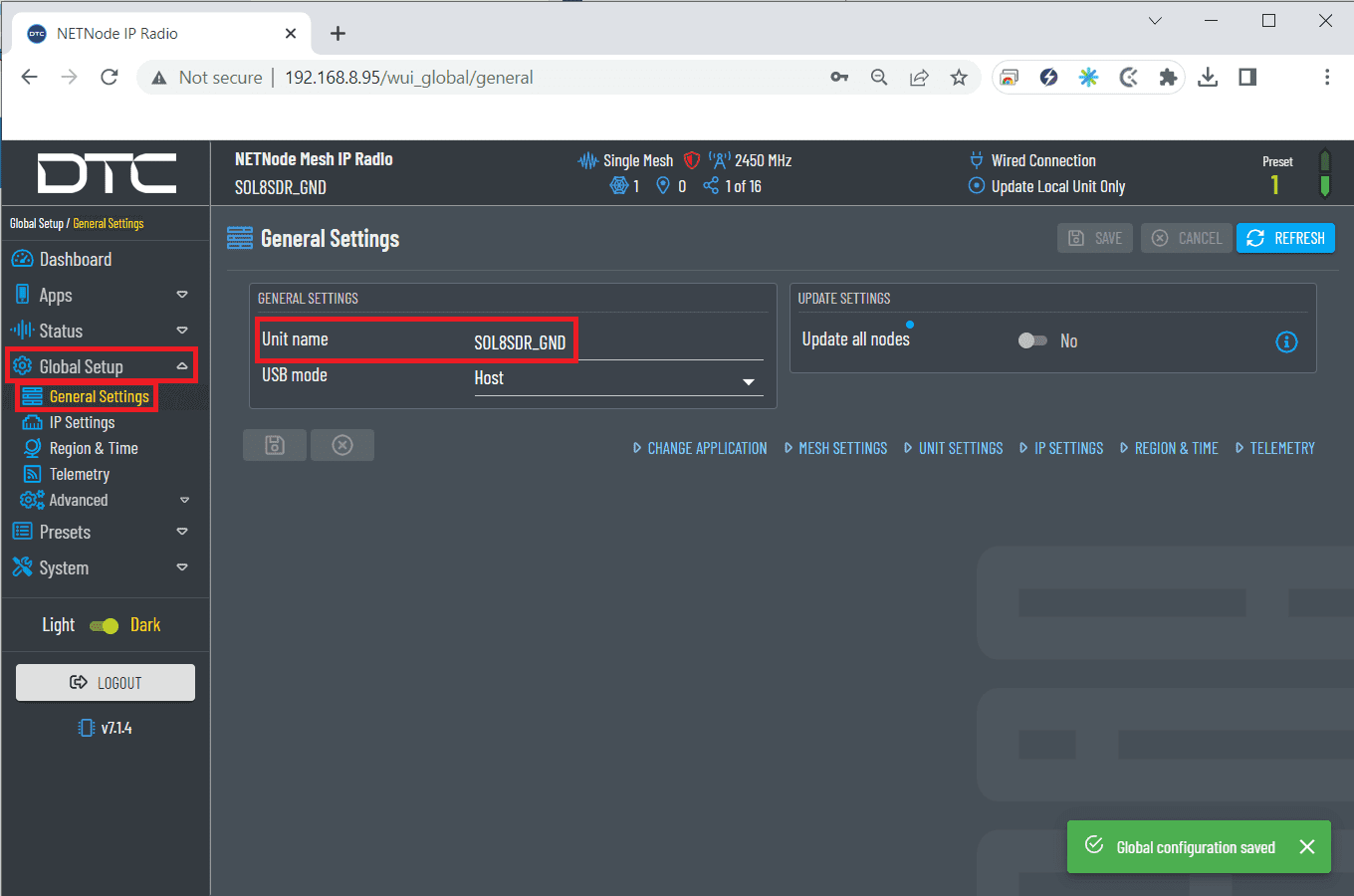Click the MESH SETTINGS link
The height and width of the screenshot is (896, 1354).
(842, 449)
